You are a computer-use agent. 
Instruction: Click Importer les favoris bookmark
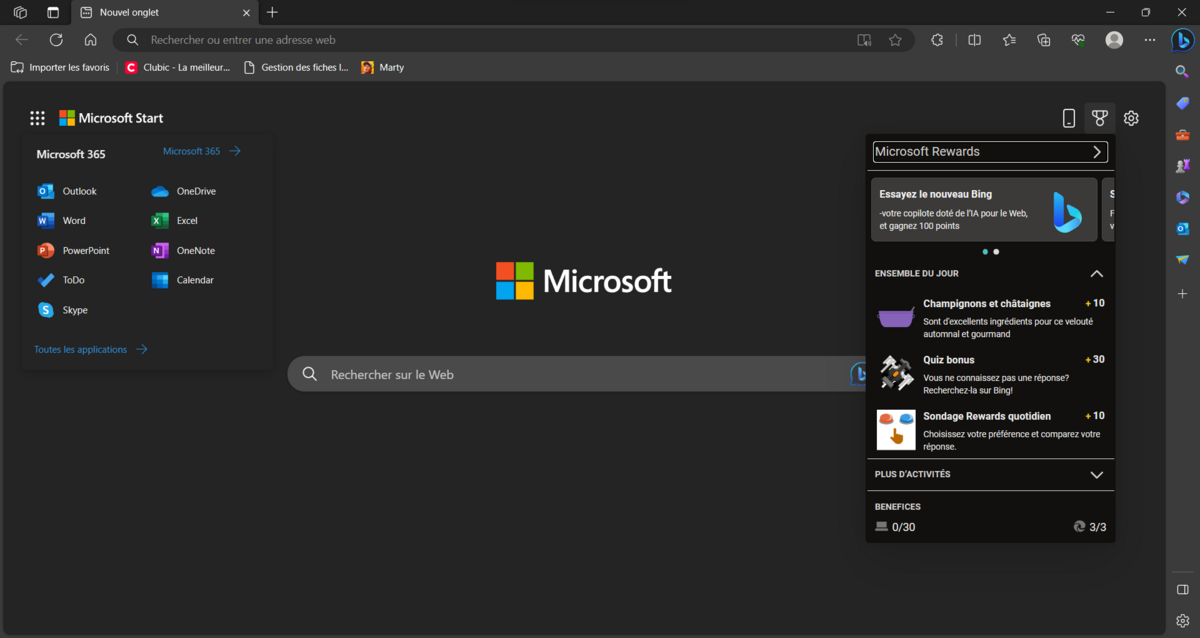(x=60, y=67)
